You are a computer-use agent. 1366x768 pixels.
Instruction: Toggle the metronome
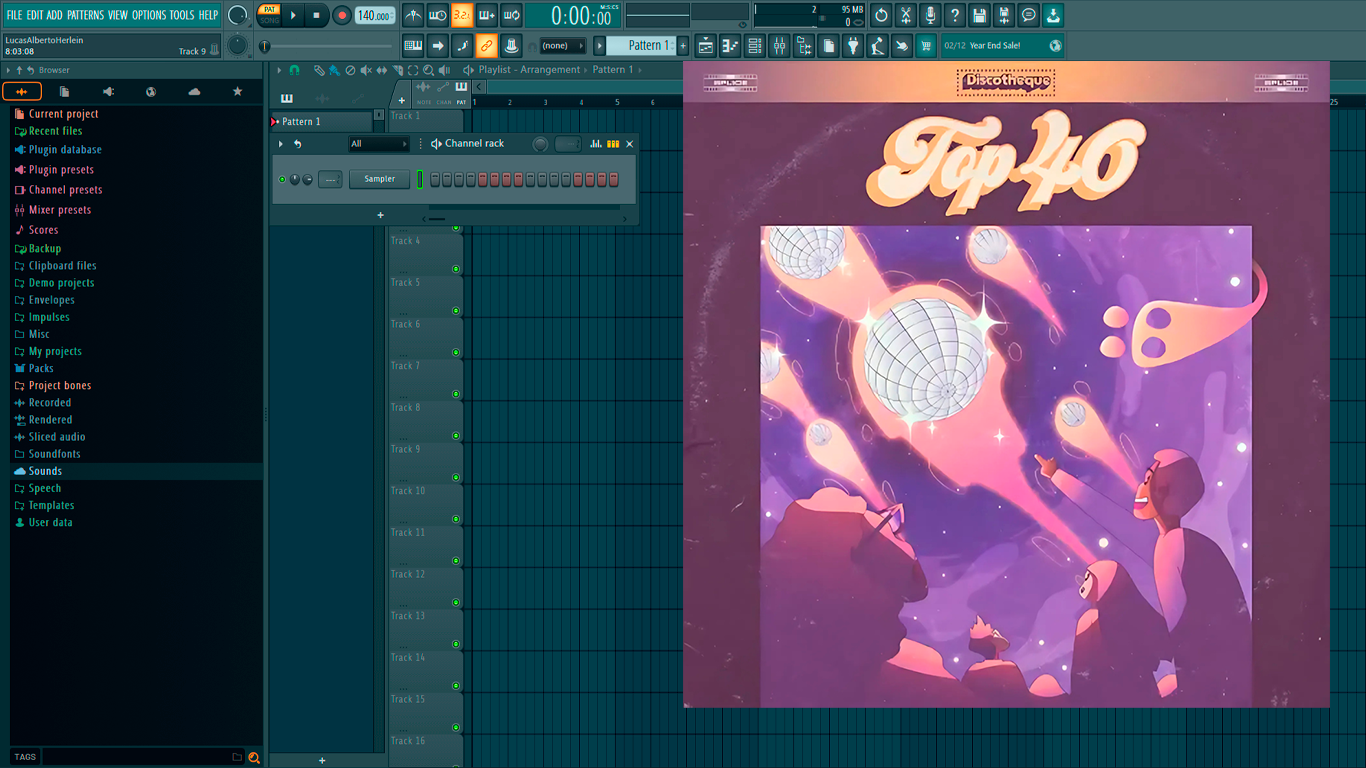[x=413, y=15]
